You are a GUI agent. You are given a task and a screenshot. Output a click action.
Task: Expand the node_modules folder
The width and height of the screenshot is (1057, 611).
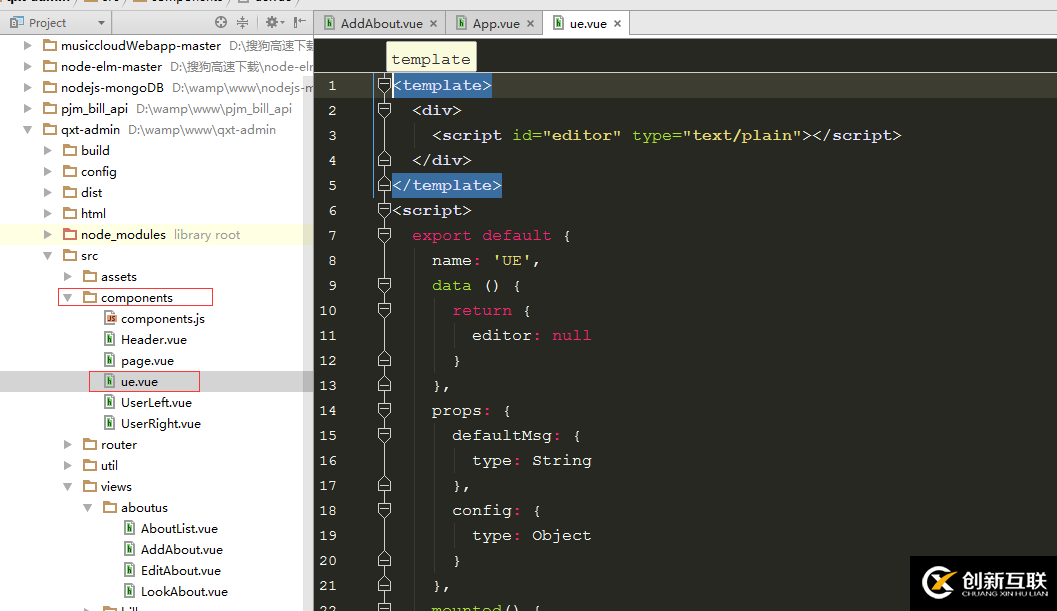coord(47,235)
